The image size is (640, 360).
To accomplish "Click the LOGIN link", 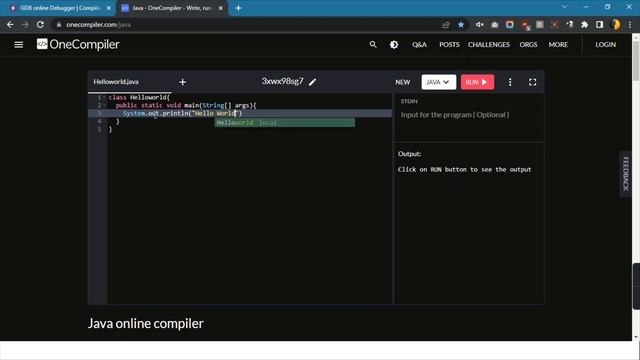I will (x=605, y=44).
